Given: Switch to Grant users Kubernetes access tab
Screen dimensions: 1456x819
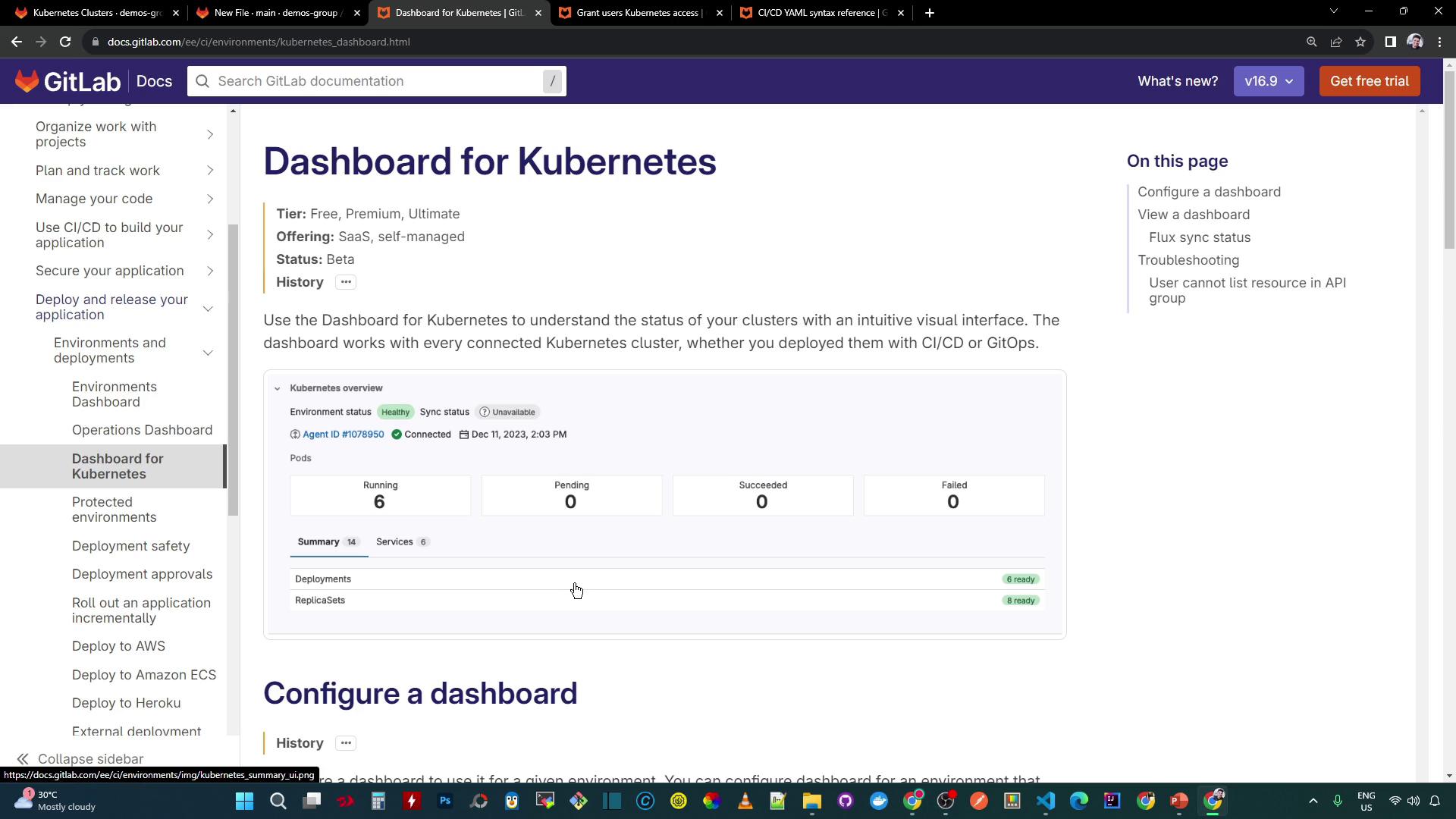Looking at the screenshot, I should coord(639,13).
